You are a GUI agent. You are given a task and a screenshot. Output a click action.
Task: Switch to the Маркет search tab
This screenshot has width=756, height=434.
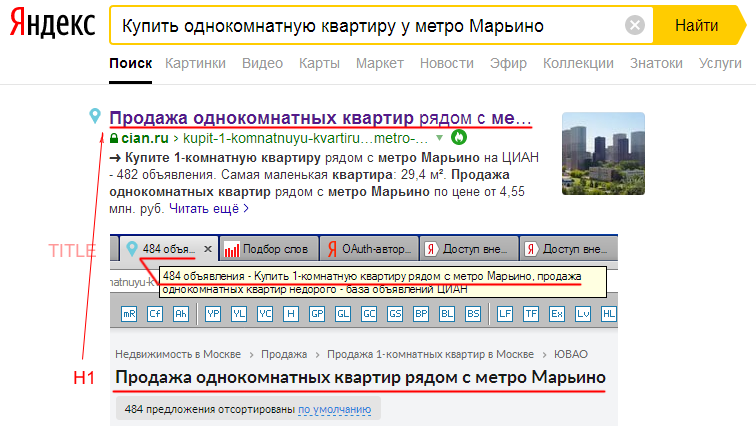pos(380,63)
